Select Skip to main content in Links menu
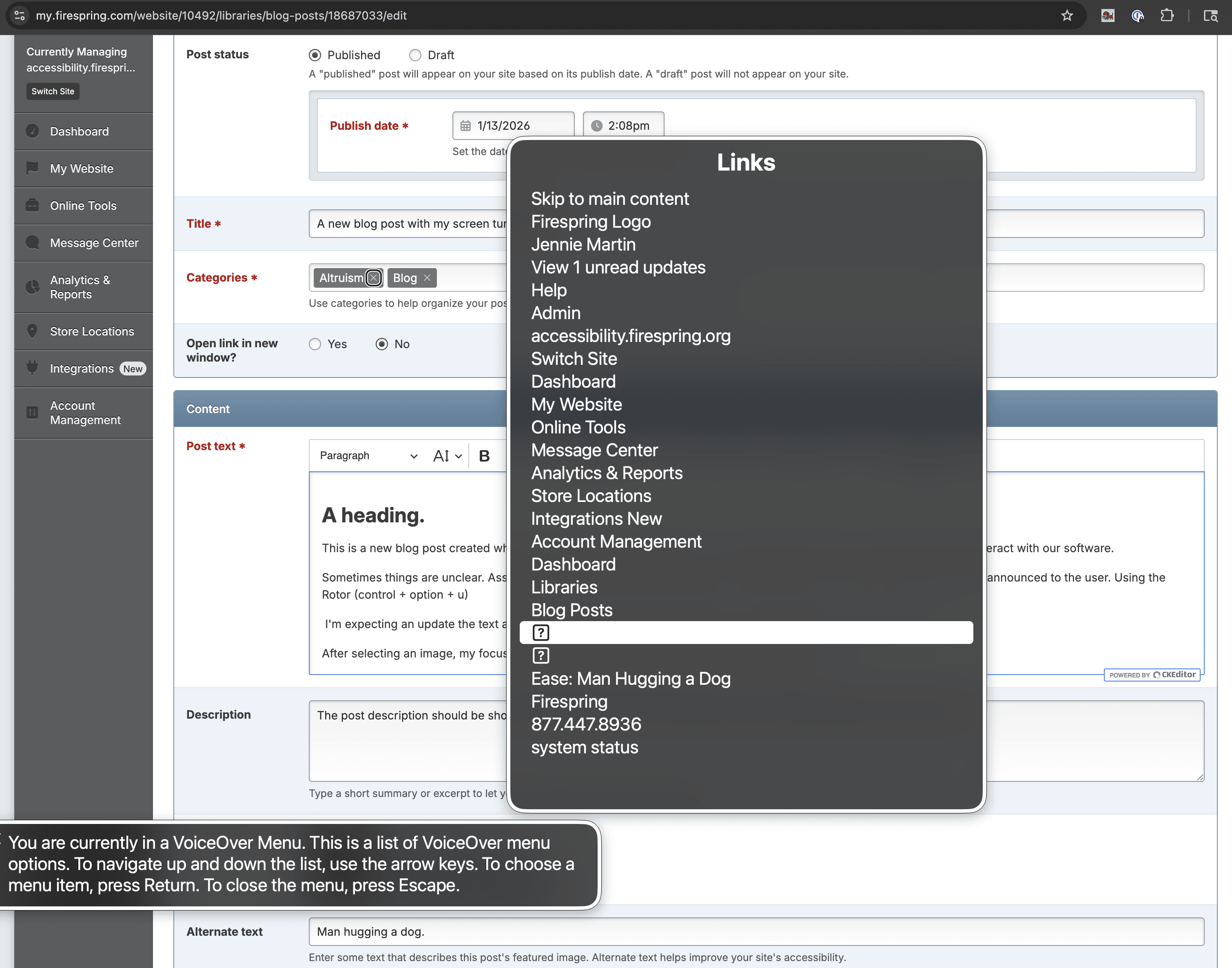The height and width of the screenshot is (968, 1232). tap(609, 199)
